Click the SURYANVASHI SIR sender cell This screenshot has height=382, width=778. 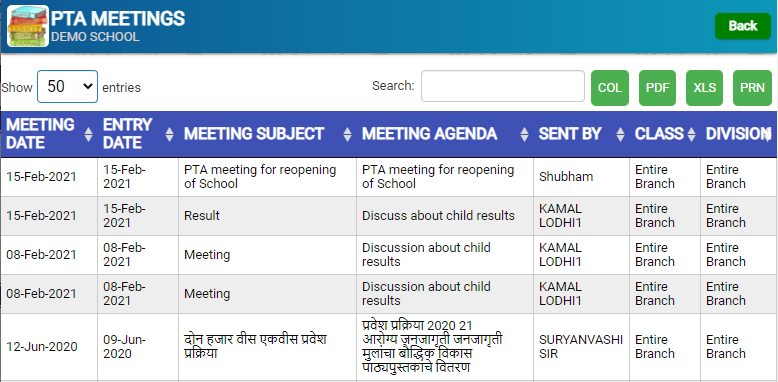click(582, 347)
